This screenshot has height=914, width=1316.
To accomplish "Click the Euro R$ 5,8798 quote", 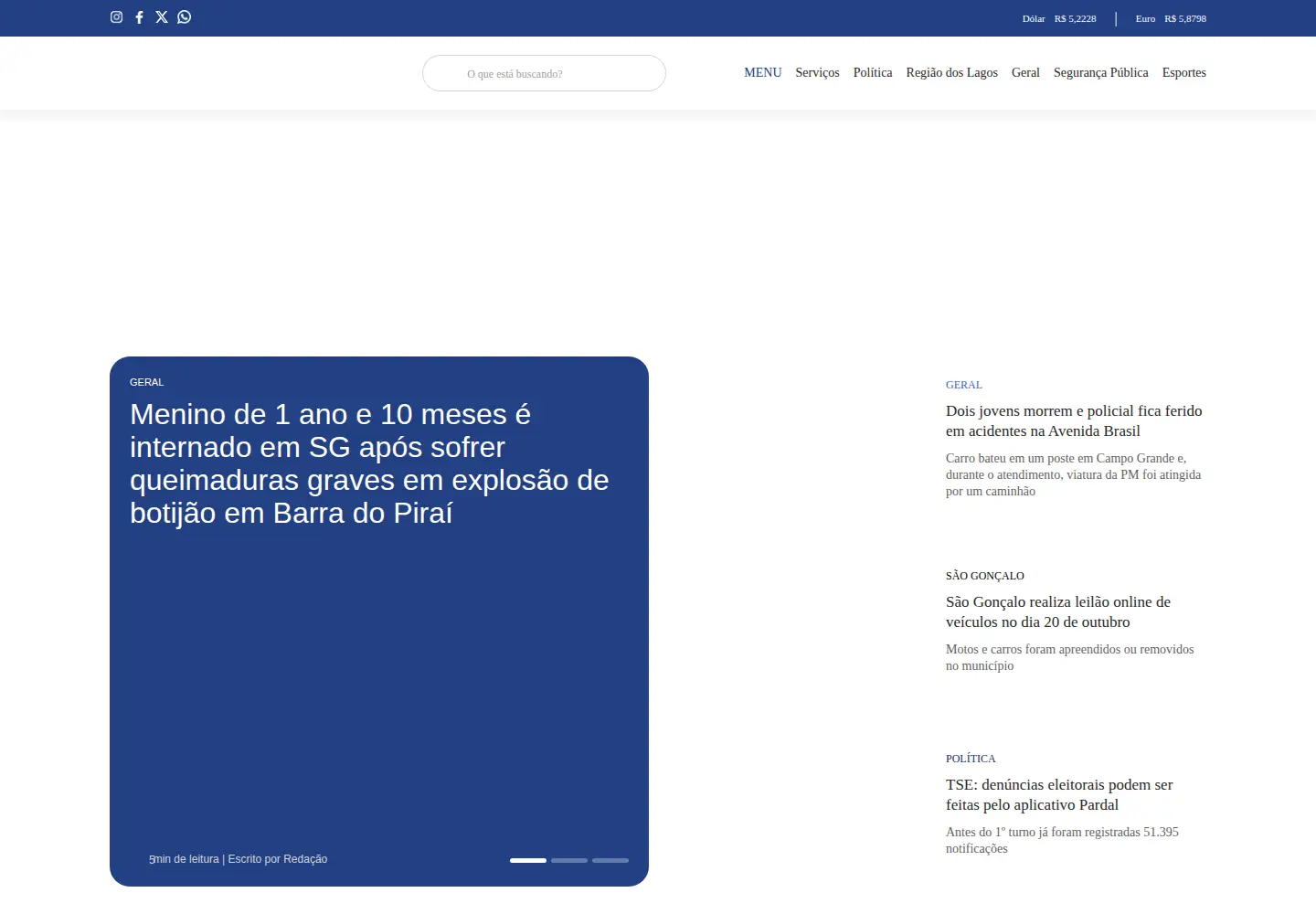I will point(1171,18).
